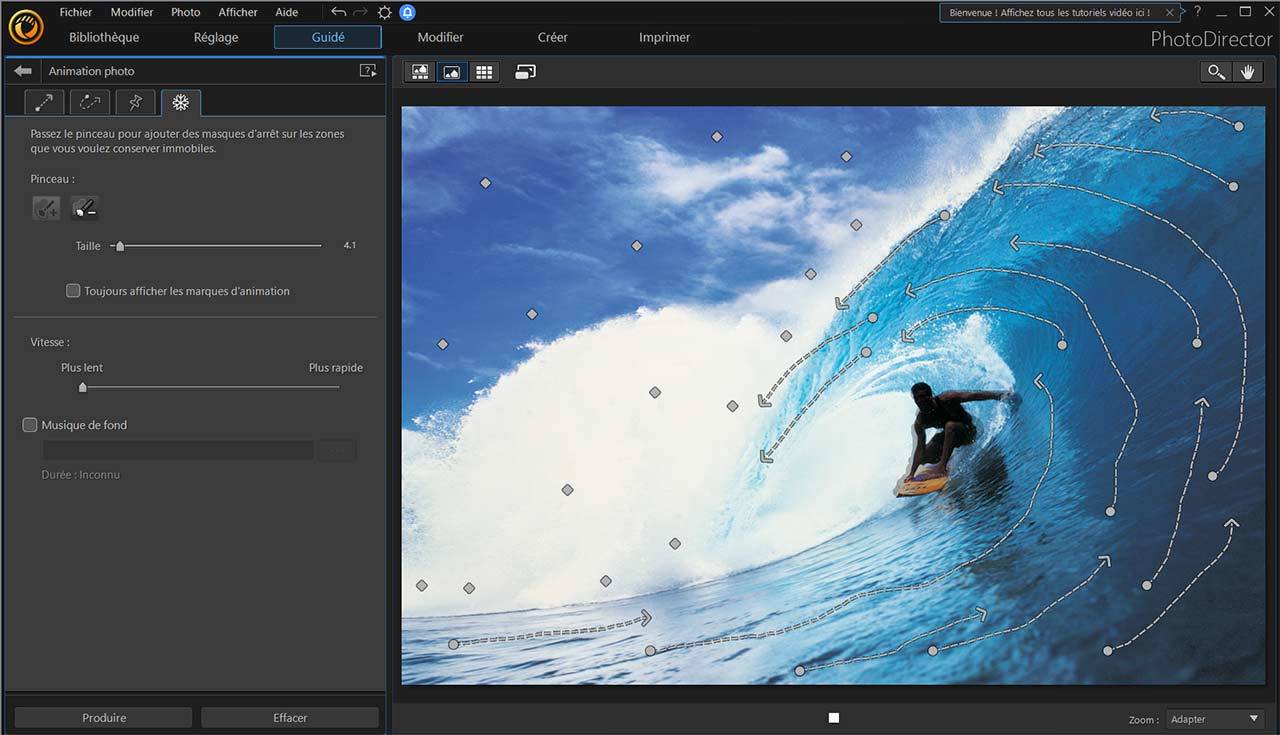Toggle the secondary display monitor icon
This screenshot has height=735, width=1280.
[526, 72]
